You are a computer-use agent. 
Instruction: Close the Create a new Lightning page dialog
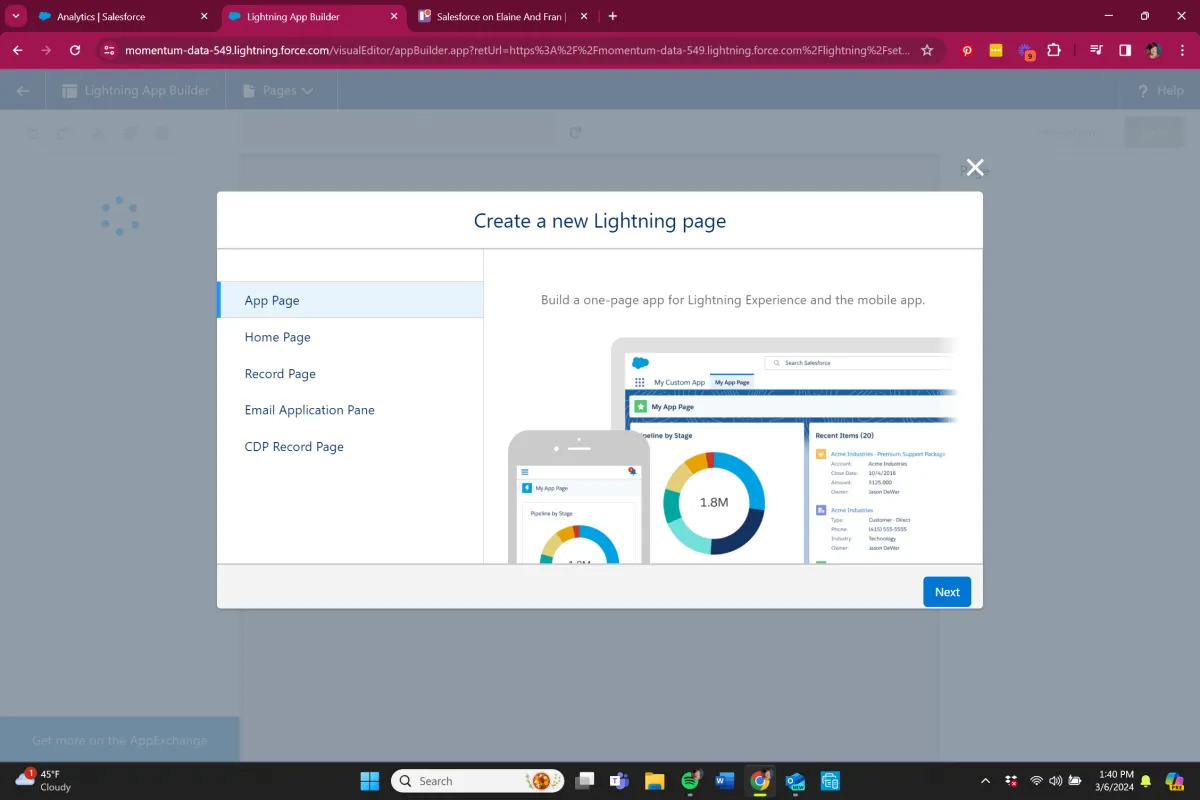[975, 168]
